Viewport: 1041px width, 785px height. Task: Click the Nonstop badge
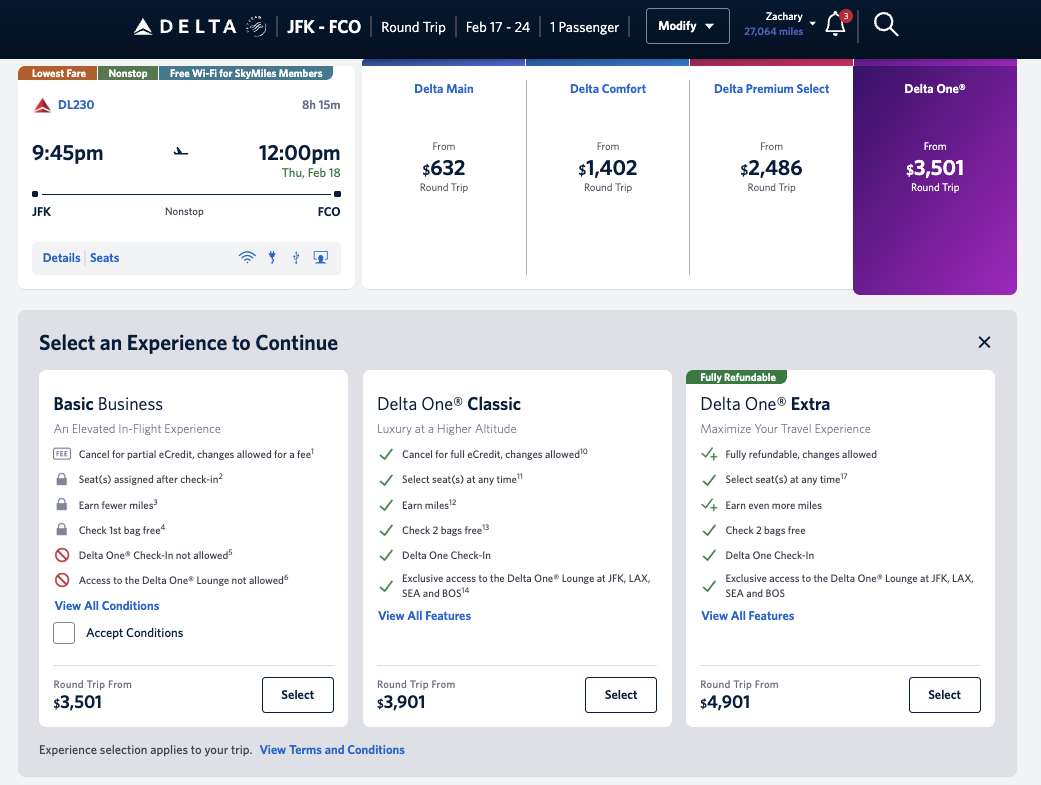tap(128, 73)
